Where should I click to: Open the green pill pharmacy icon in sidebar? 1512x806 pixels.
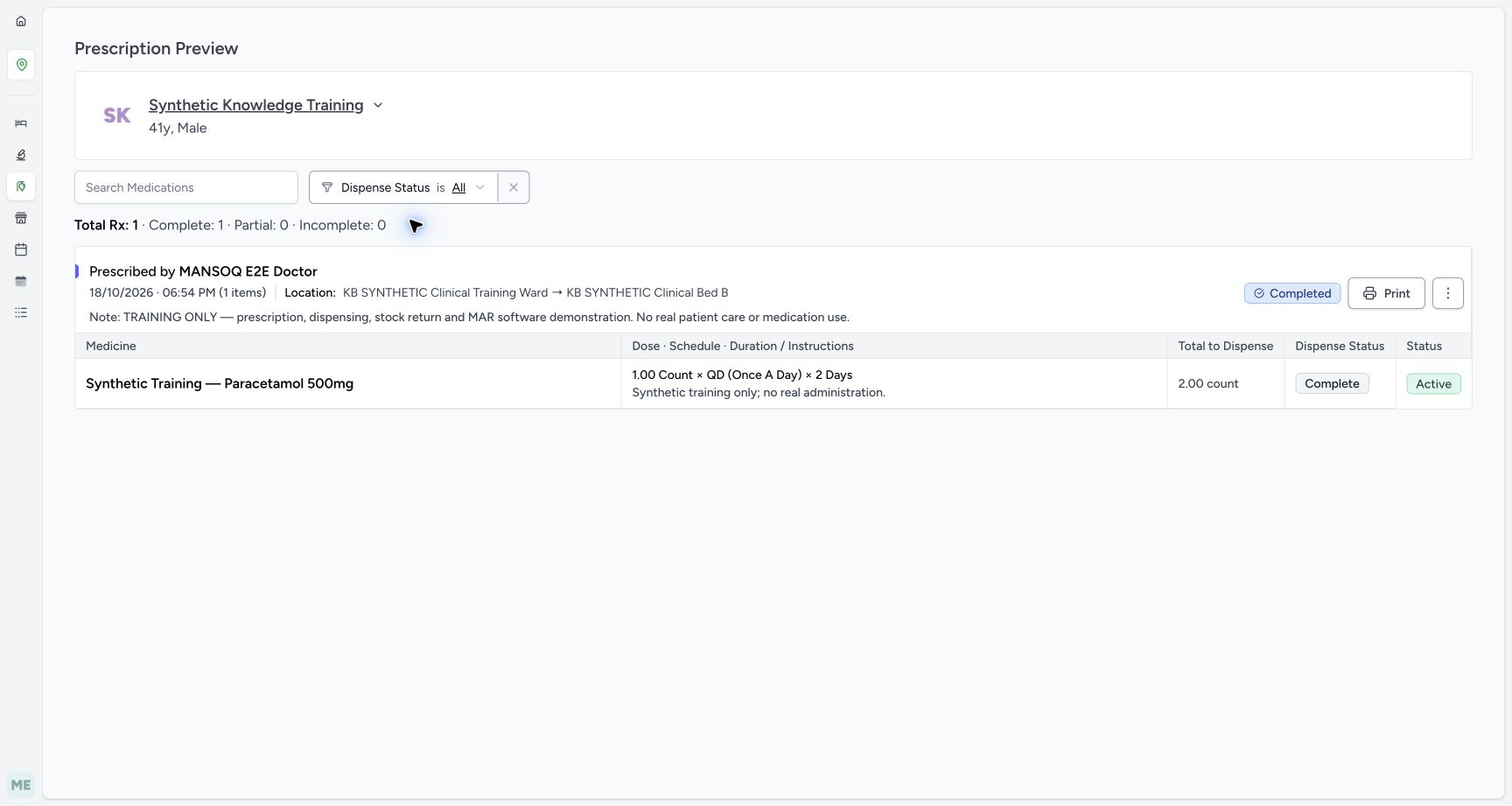[x=21, y=186]
